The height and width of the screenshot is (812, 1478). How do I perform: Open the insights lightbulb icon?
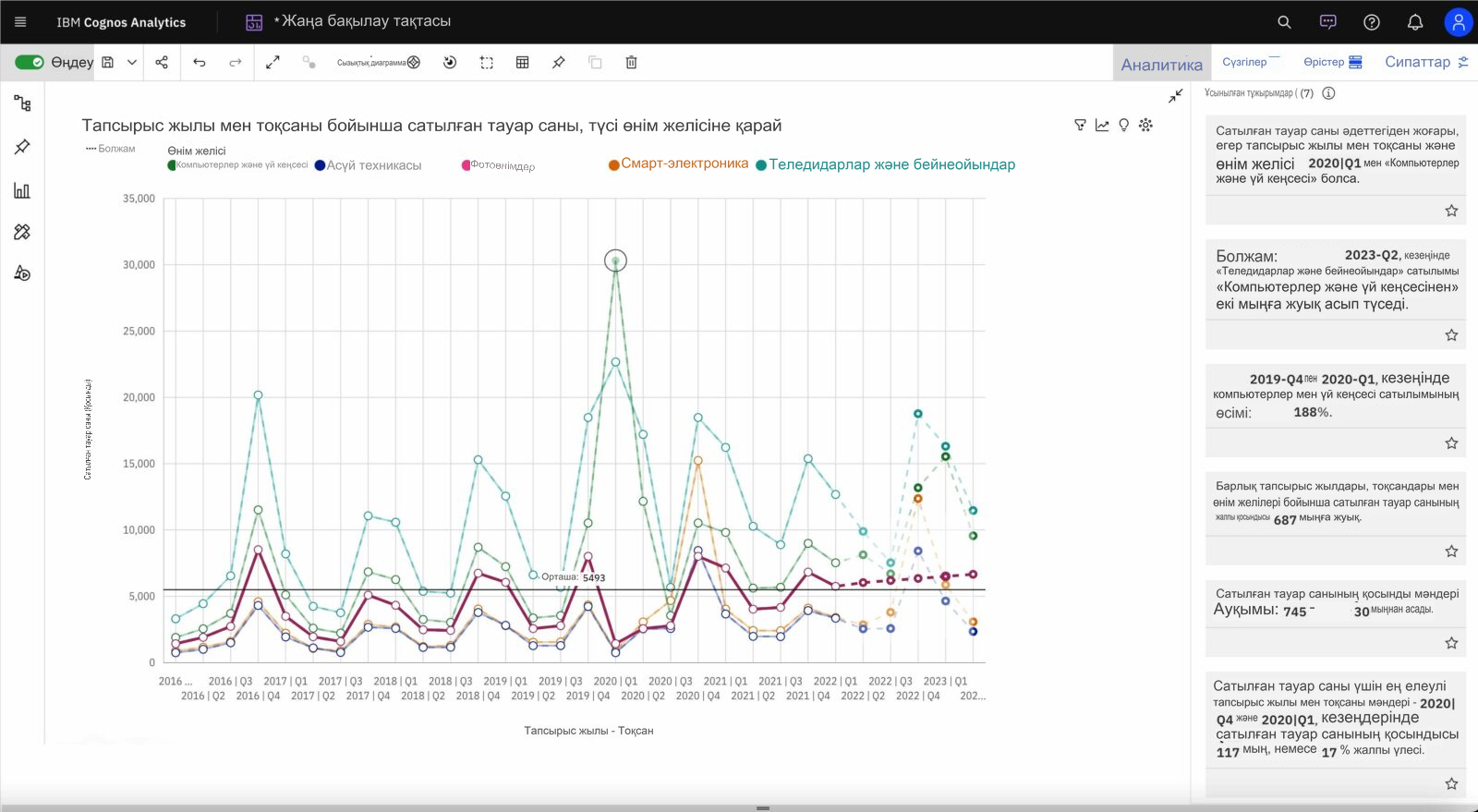(x=1124, y=125)
